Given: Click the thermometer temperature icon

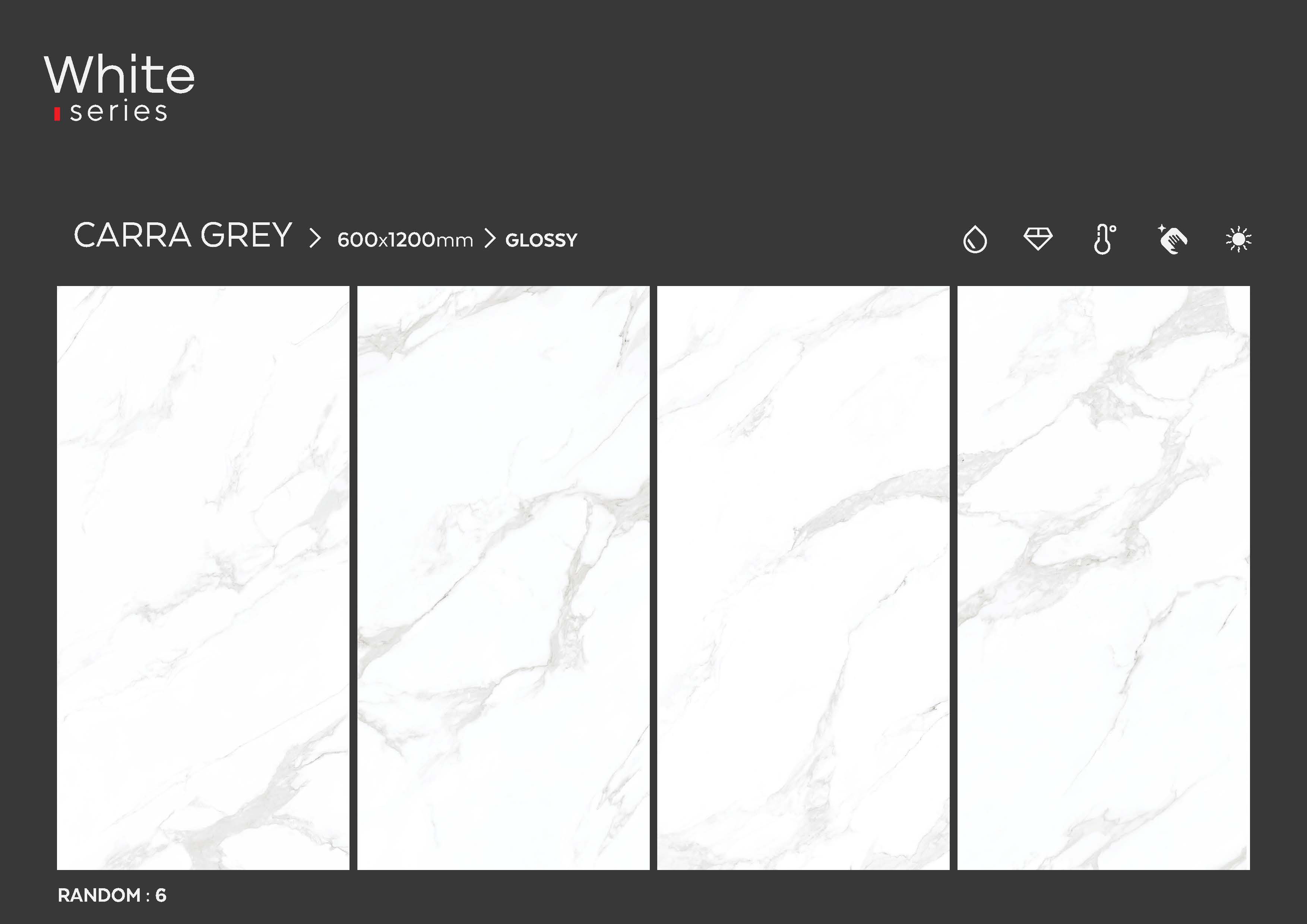Looking at the screenshot, I should pos(1104,239).
